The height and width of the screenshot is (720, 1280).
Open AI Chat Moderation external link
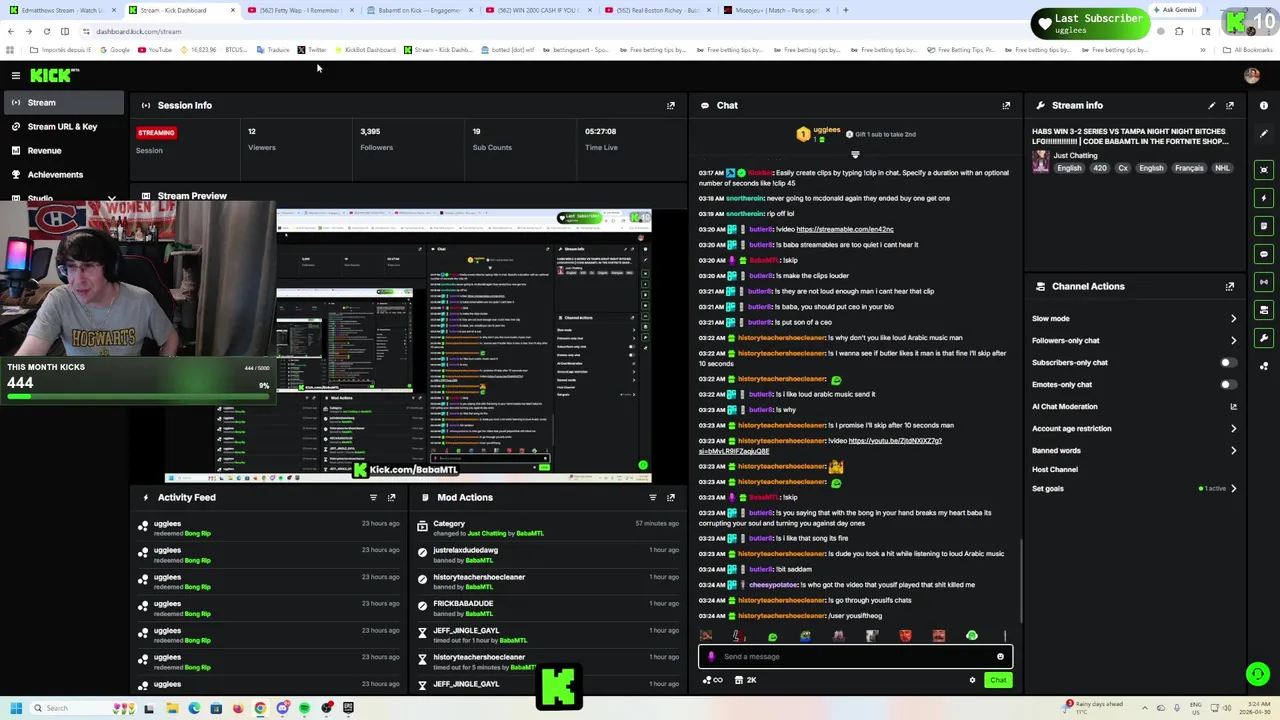(1233, 407)
